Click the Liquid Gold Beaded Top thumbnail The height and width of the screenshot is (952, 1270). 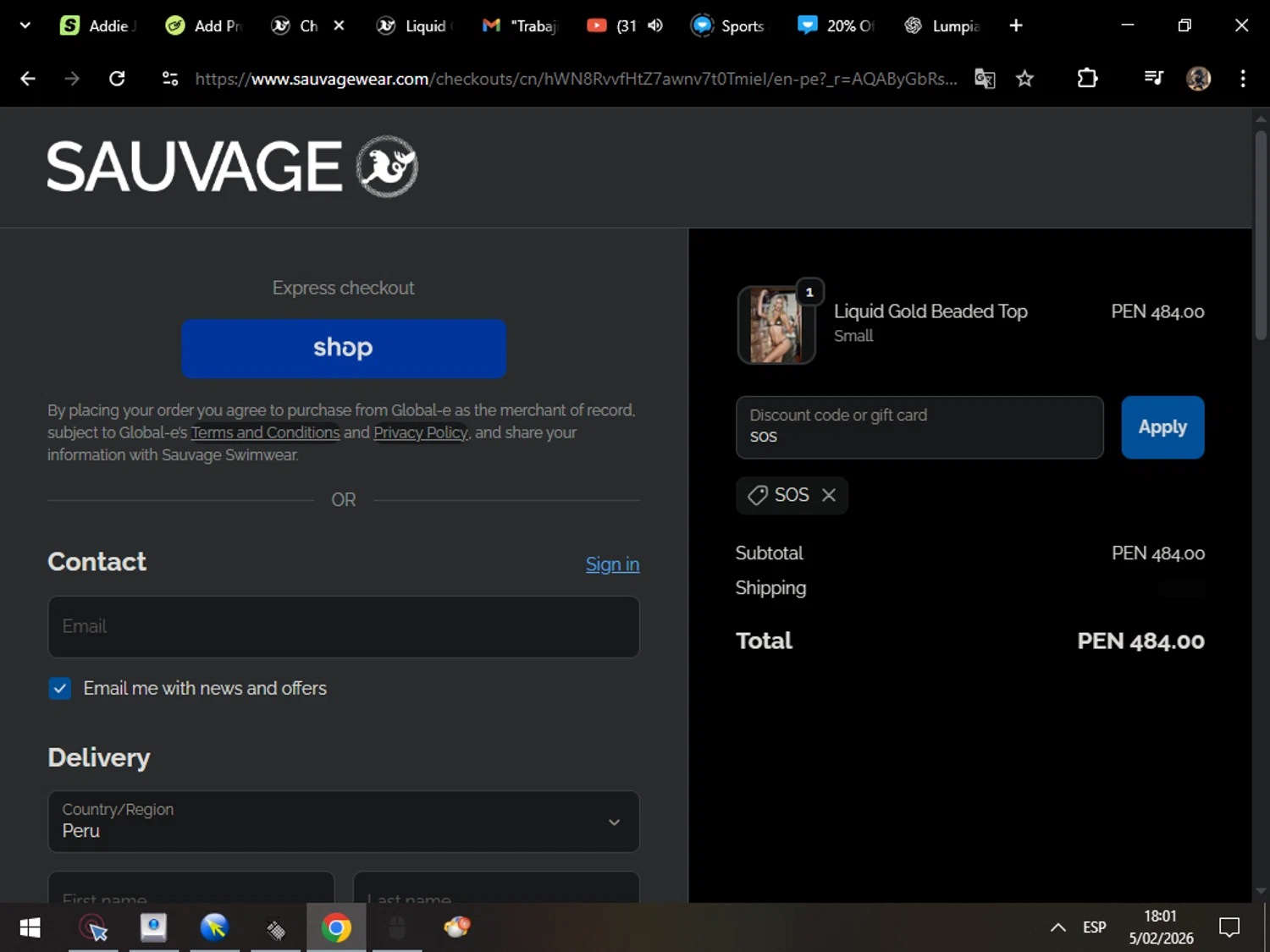pos(776,325)
